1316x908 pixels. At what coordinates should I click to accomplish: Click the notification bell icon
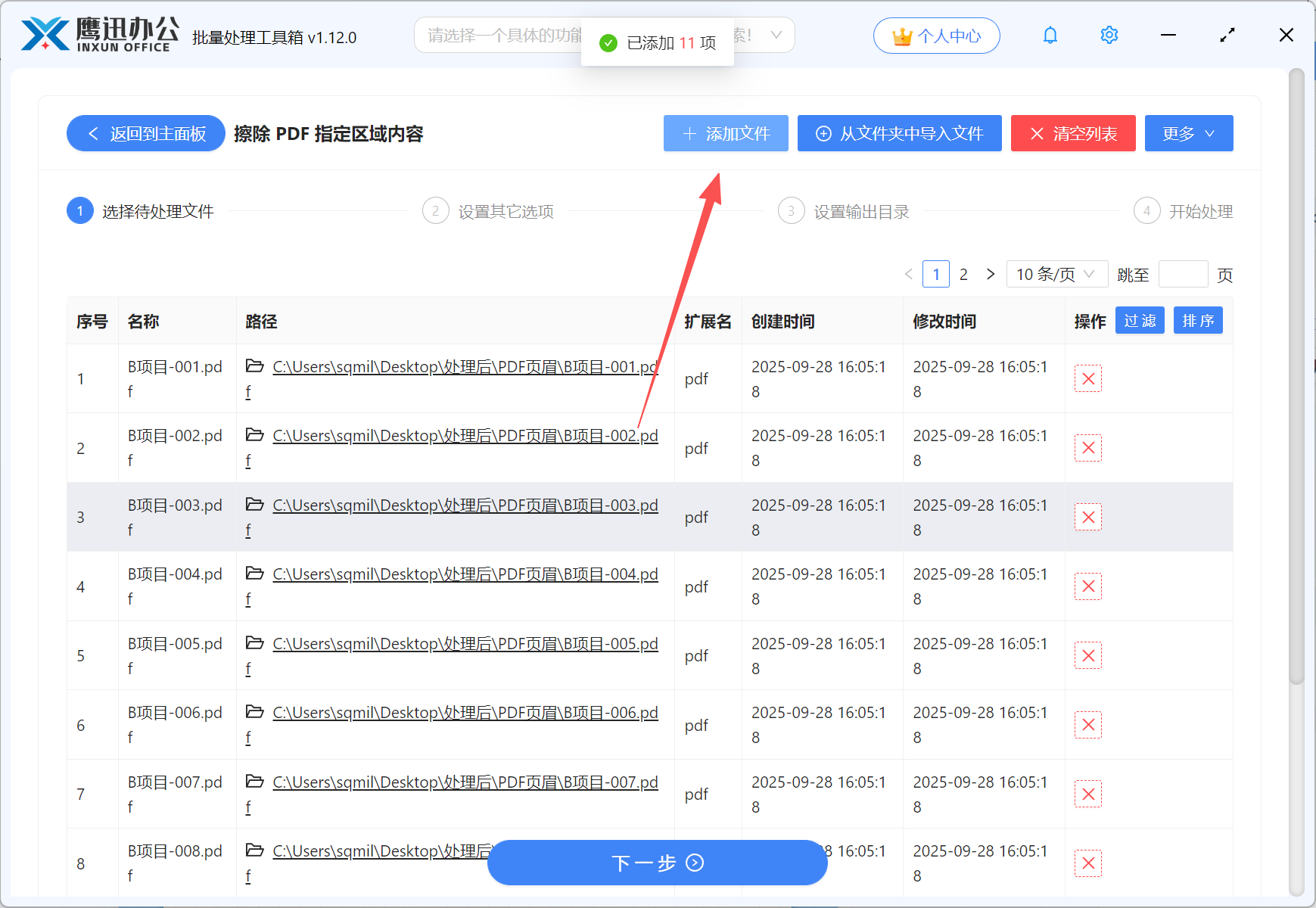coord(1050,35)
